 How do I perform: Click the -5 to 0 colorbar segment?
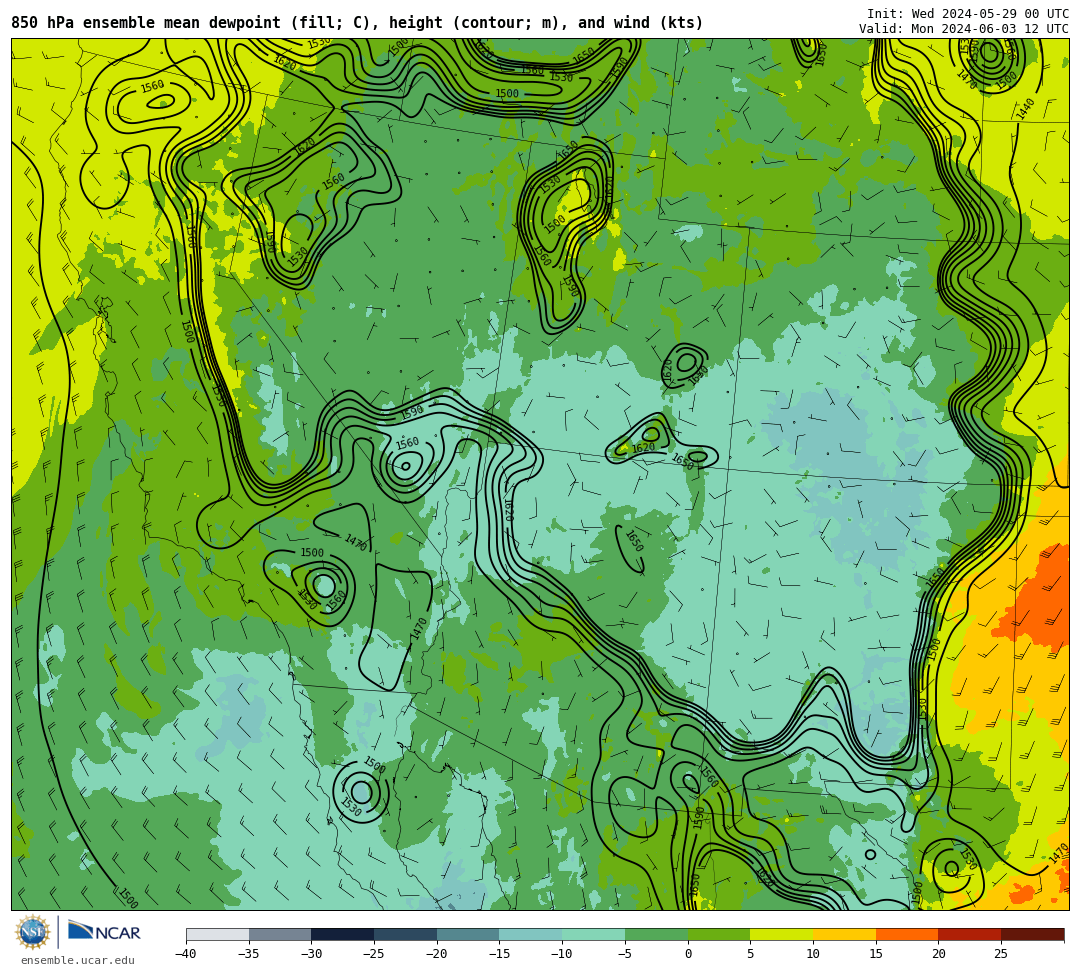point(656,934)
